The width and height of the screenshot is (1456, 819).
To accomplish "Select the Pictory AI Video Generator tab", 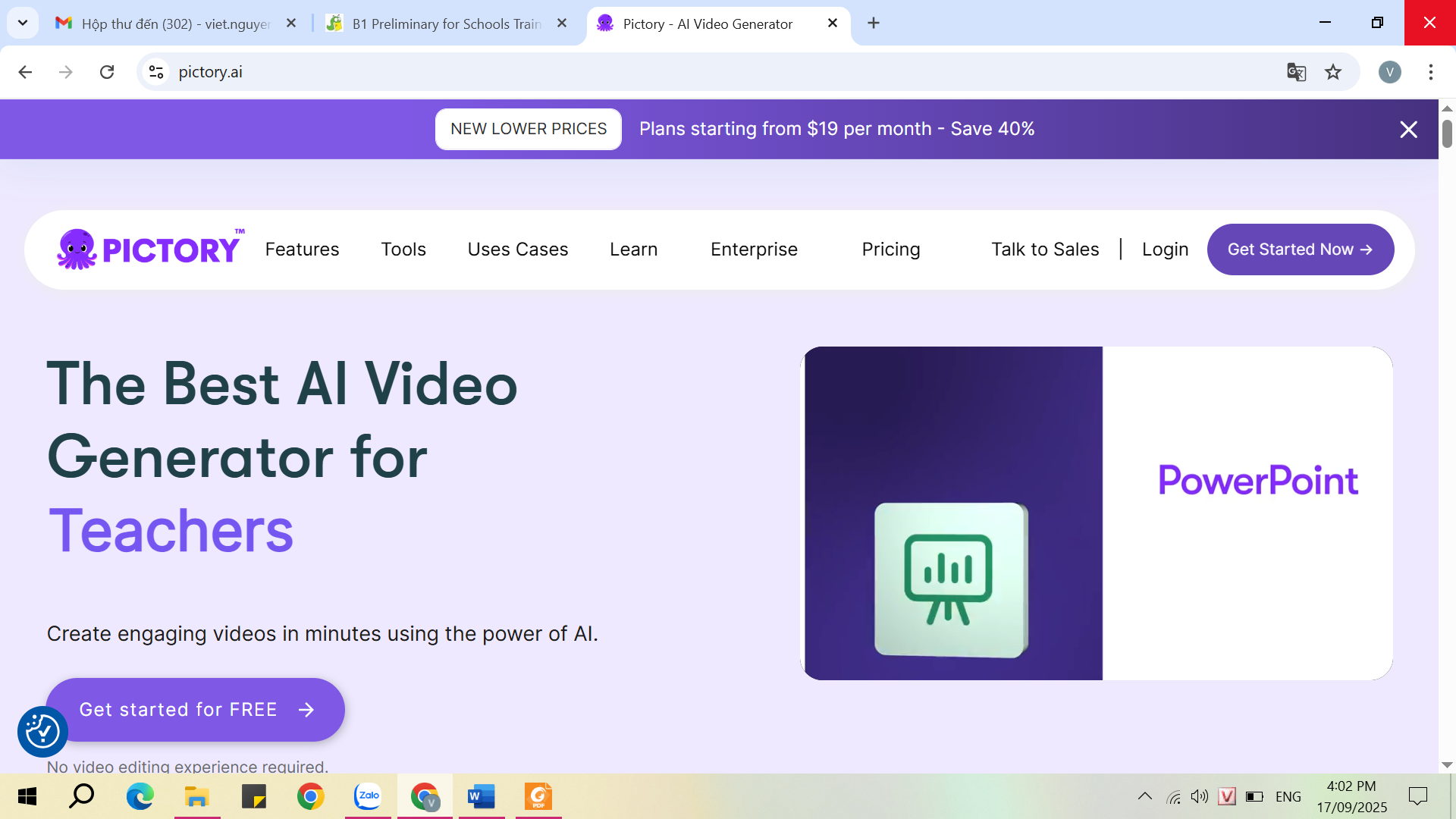I will (707, 24).
